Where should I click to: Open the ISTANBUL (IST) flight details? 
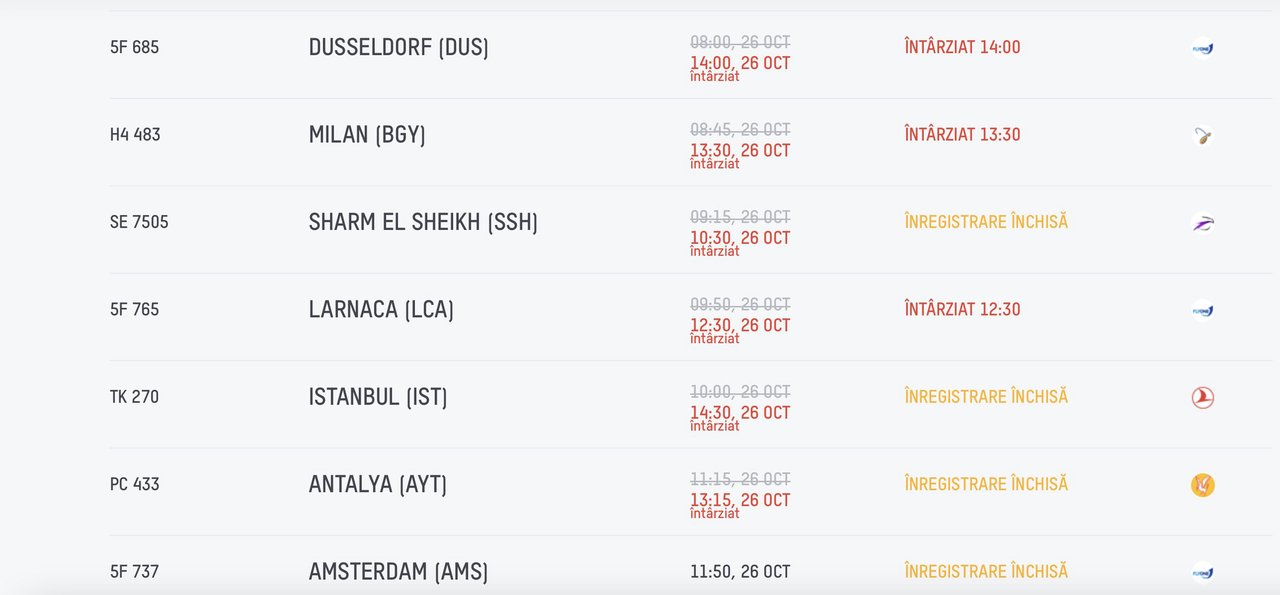(378, 397)
